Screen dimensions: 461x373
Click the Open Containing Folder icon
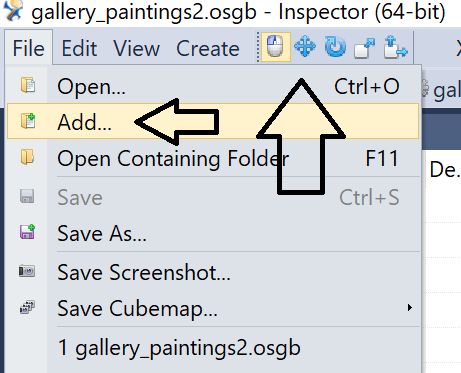click(27, 157)
